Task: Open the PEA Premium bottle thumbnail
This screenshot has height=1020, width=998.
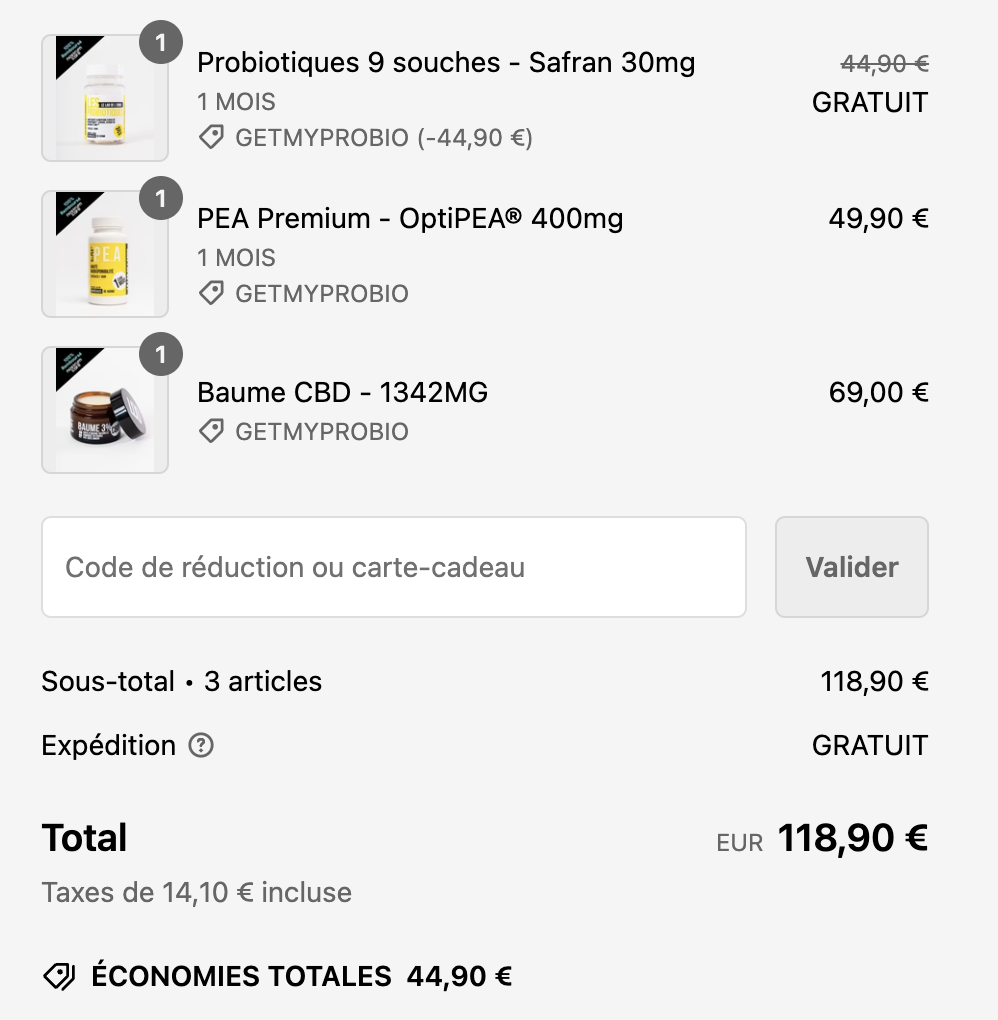Action: [105, 254]
